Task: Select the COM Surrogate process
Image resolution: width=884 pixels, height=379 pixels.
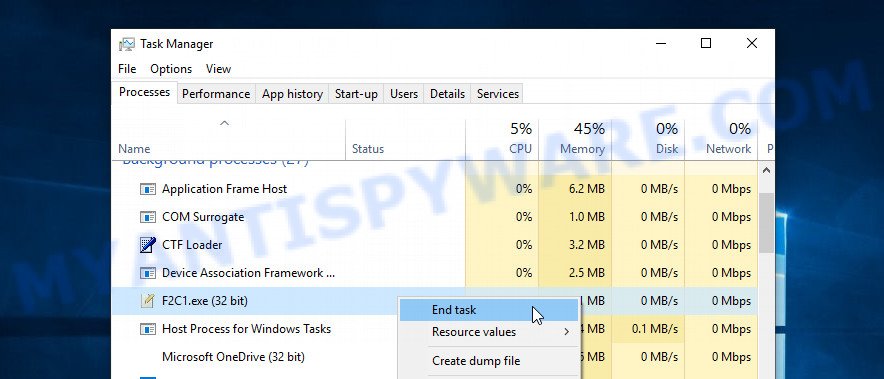Action: 435,217
